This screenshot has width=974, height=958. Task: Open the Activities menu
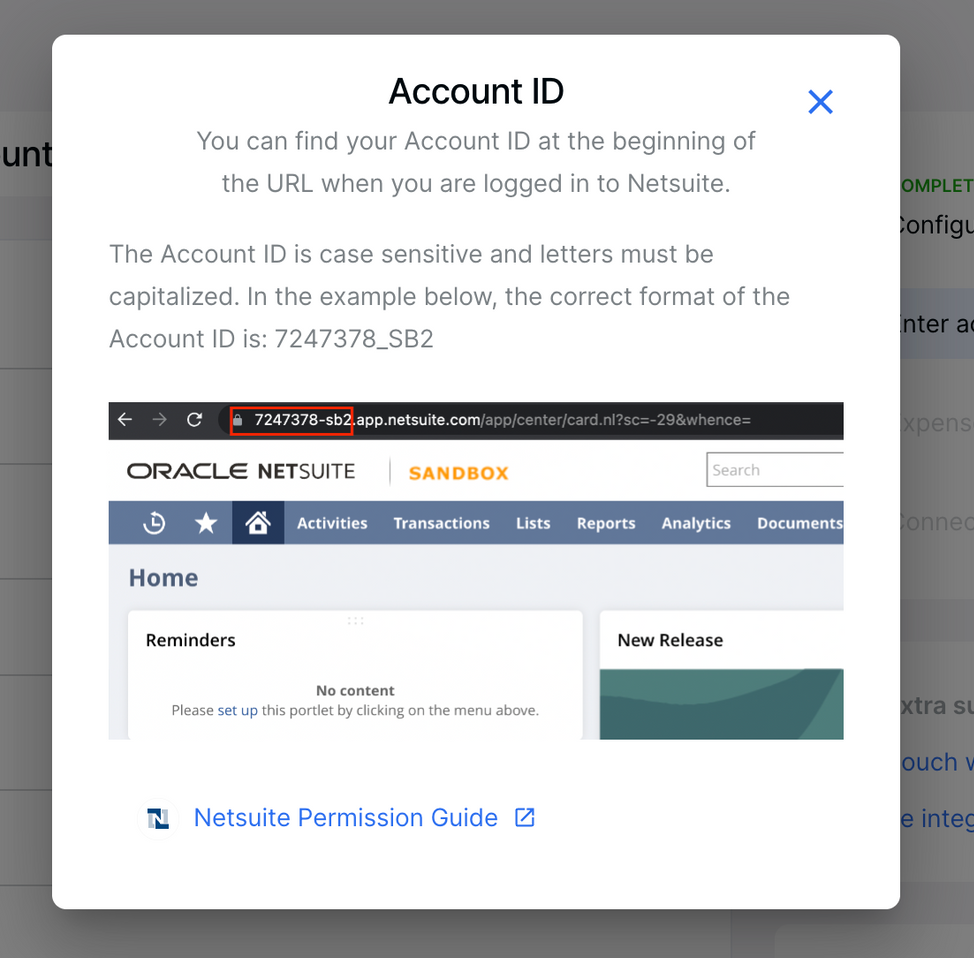(332, 523)
